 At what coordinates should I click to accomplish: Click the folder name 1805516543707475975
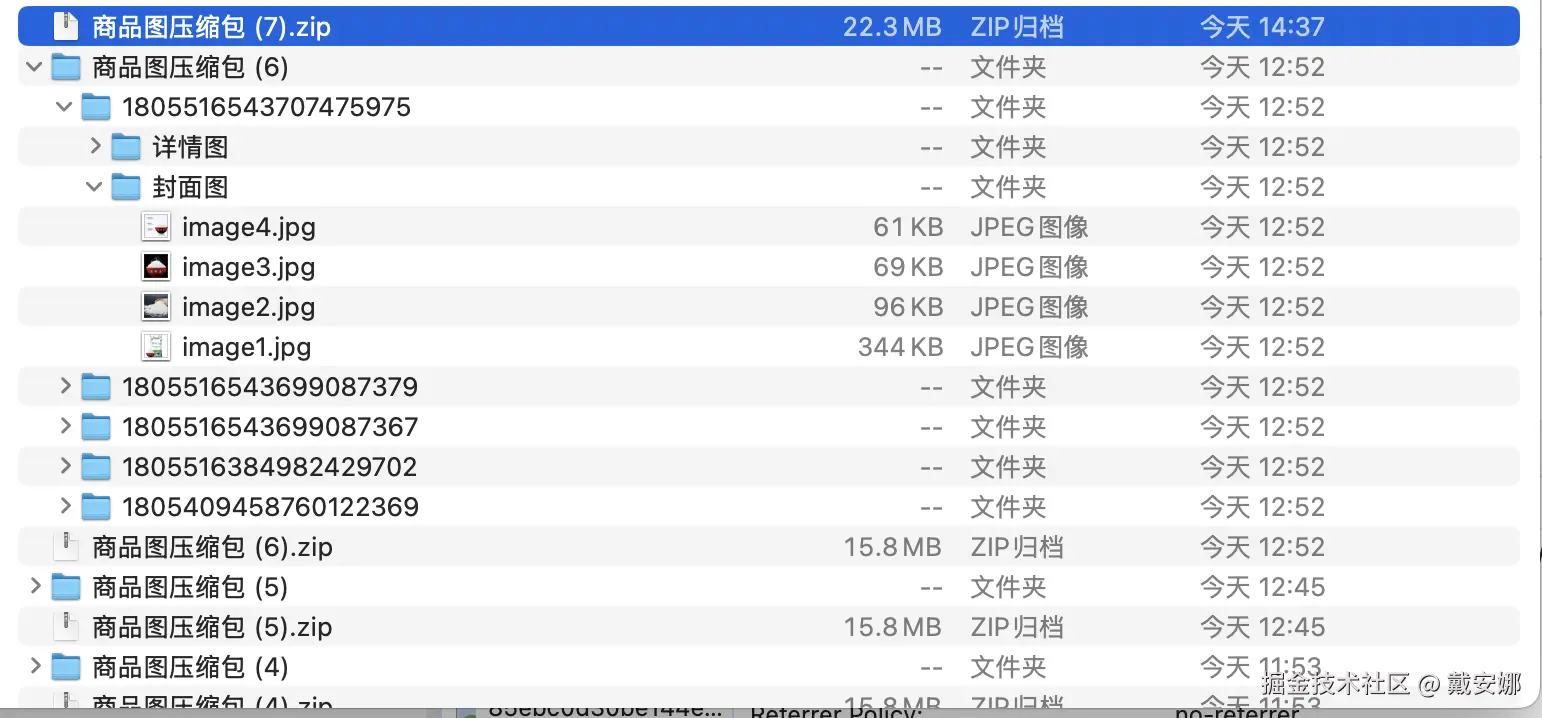pyautogui.click(x=266, y=107)
